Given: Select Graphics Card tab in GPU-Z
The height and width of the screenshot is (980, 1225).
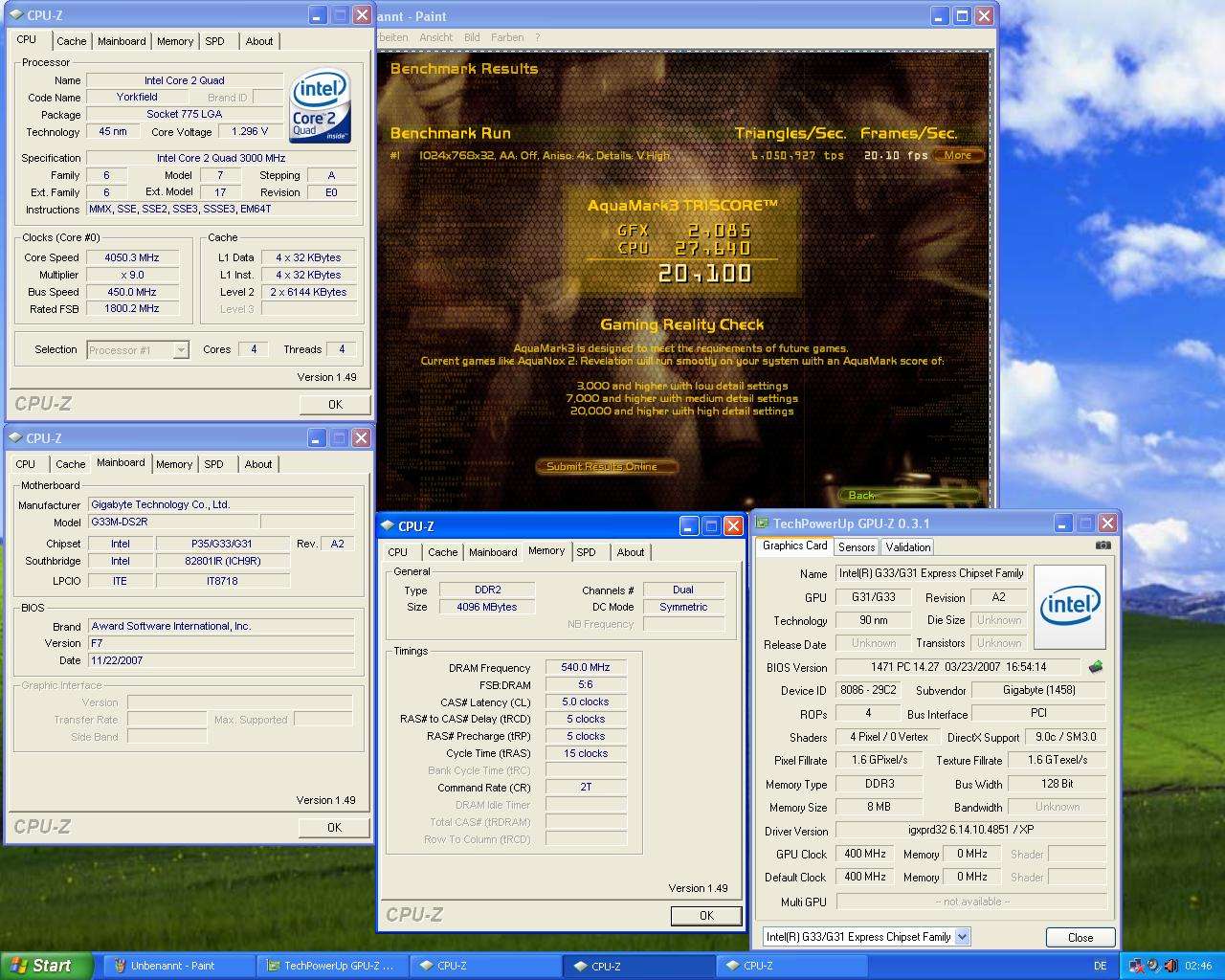Looking at the screenshot, I should click(x=794, y=546).
